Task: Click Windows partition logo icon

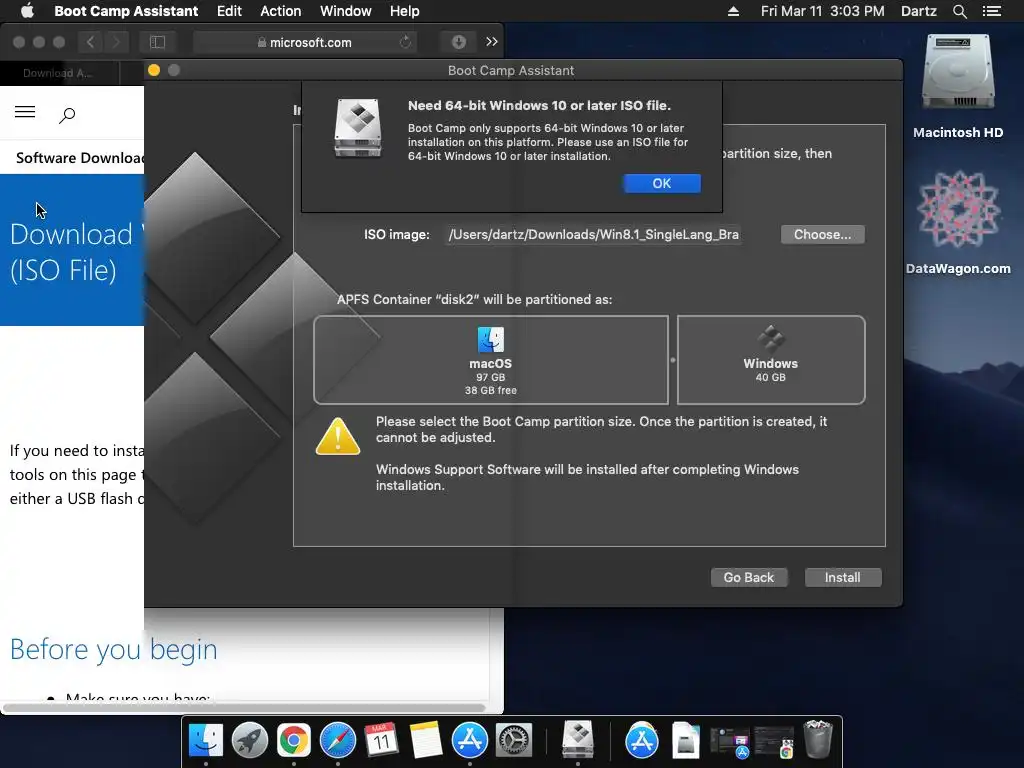Action: click(x=771, y=339)
